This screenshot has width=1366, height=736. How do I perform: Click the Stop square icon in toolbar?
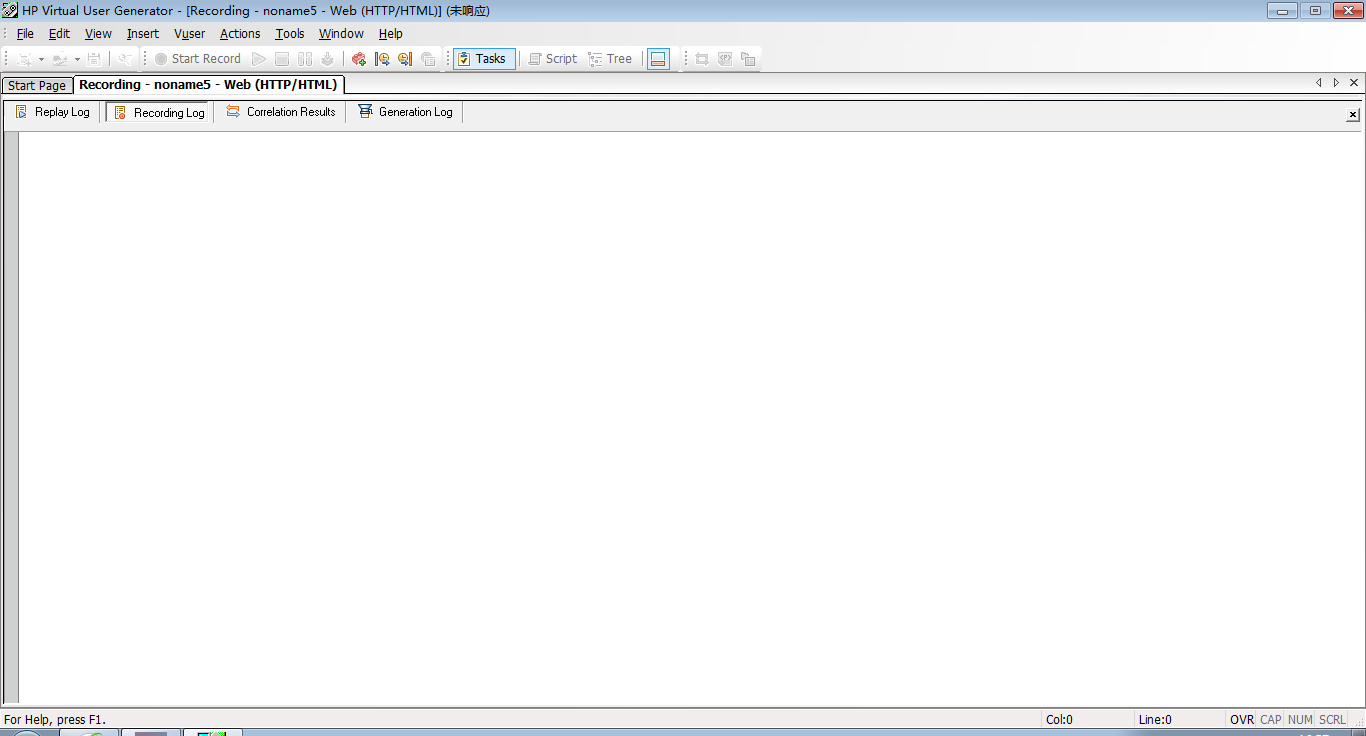click(x=282, y=59)
